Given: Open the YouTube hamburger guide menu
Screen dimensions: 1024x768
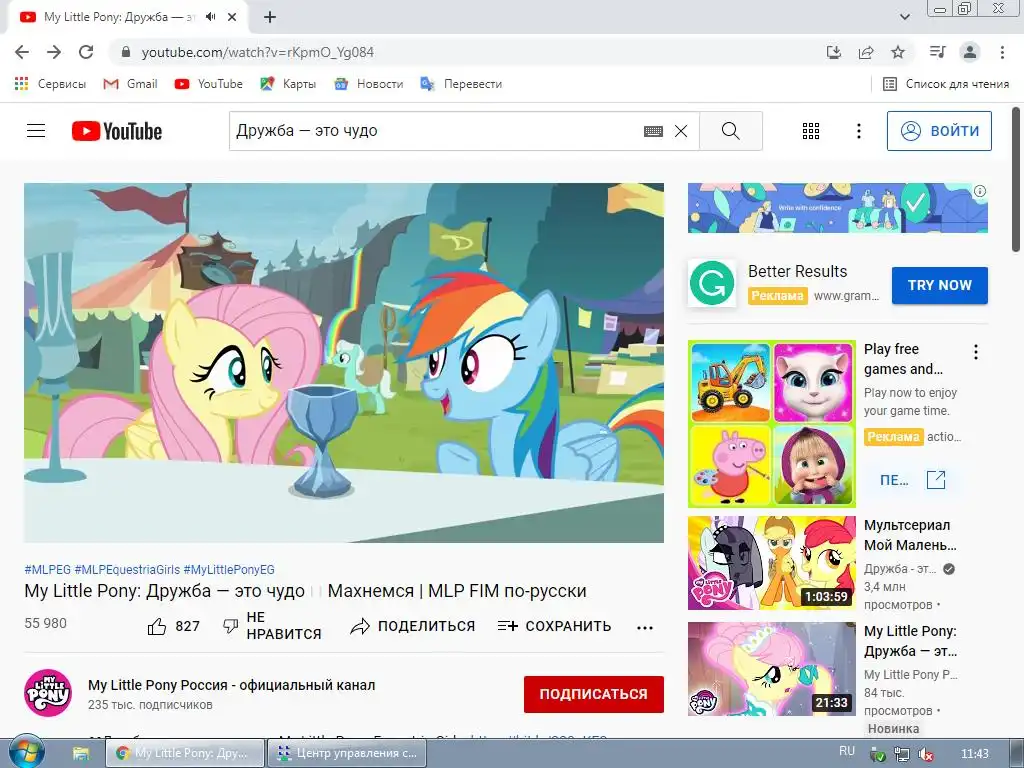Looking at the screenshot, I should click(x=36, y=131).
